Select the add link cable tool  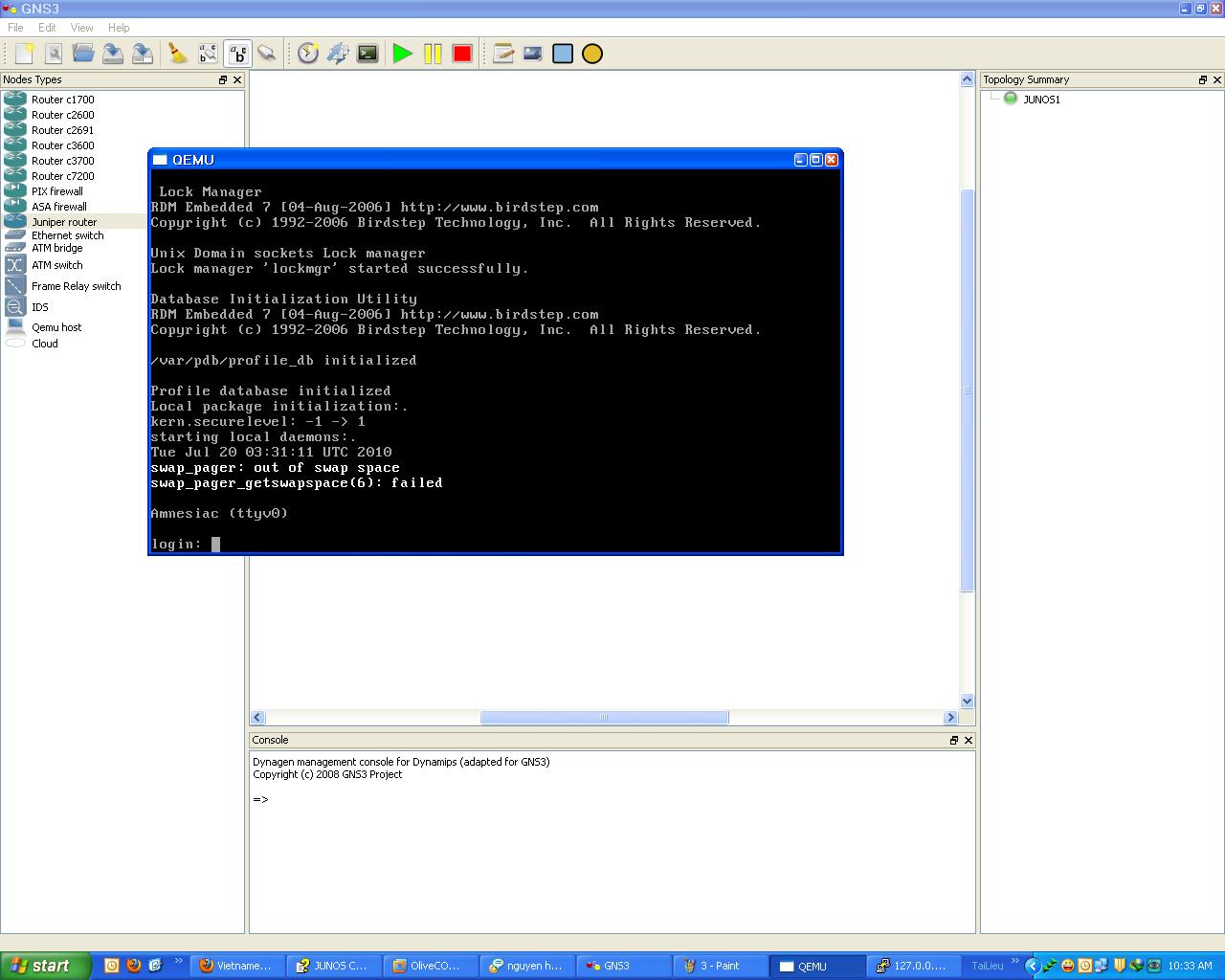click(267, 54)
